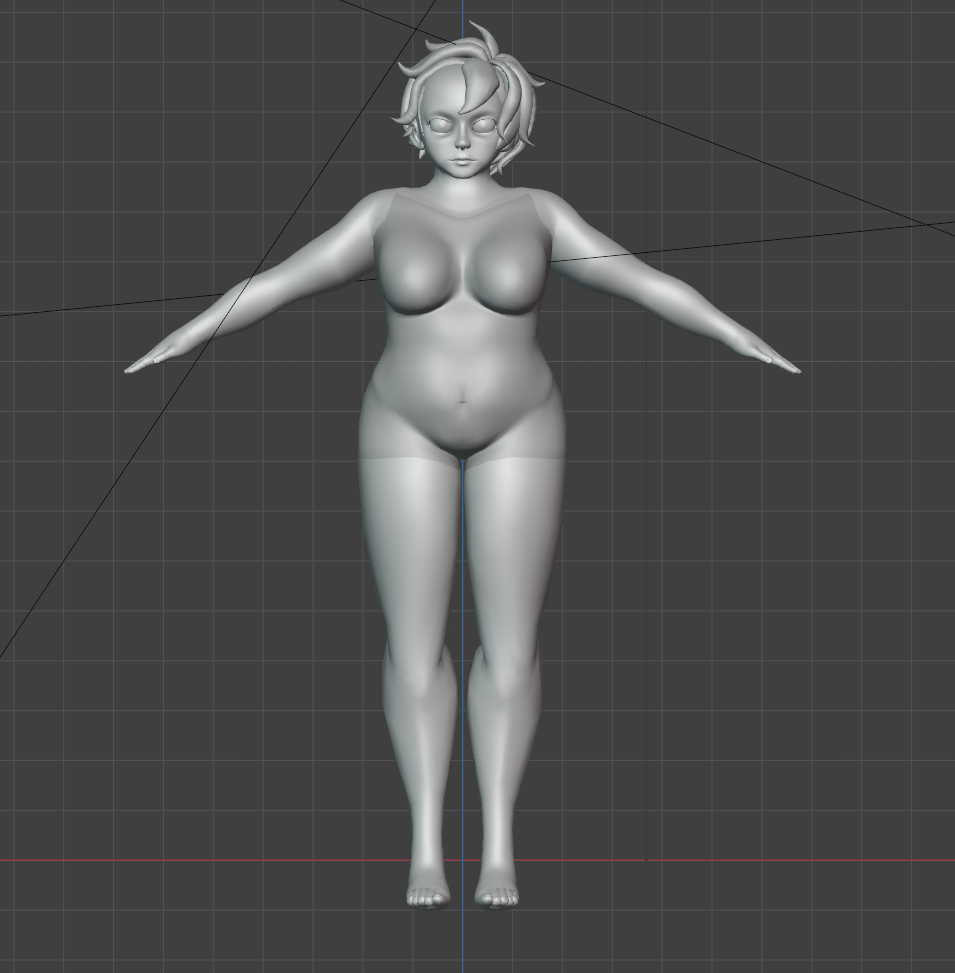Select the foot on the viewer's left

pyautogui.click(x=427, y=892)
